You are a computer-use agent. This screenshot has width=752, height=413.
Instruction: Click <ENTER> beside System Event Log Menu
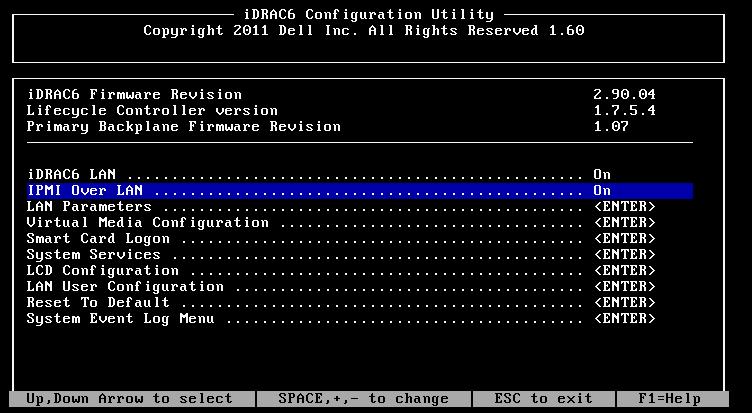coord(624,319)
